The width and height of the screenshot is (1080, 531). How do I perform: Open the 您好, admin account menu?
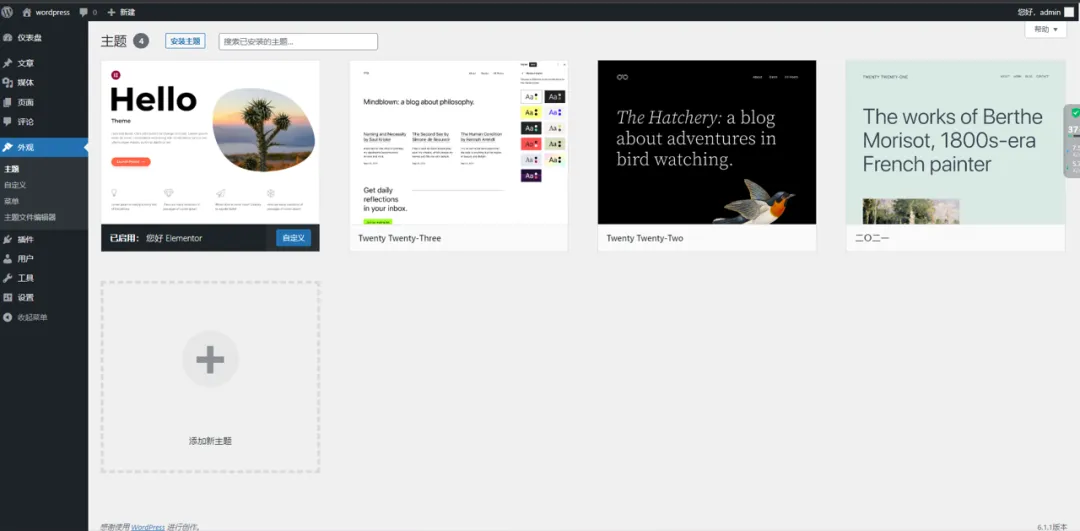click(1045, 12)
